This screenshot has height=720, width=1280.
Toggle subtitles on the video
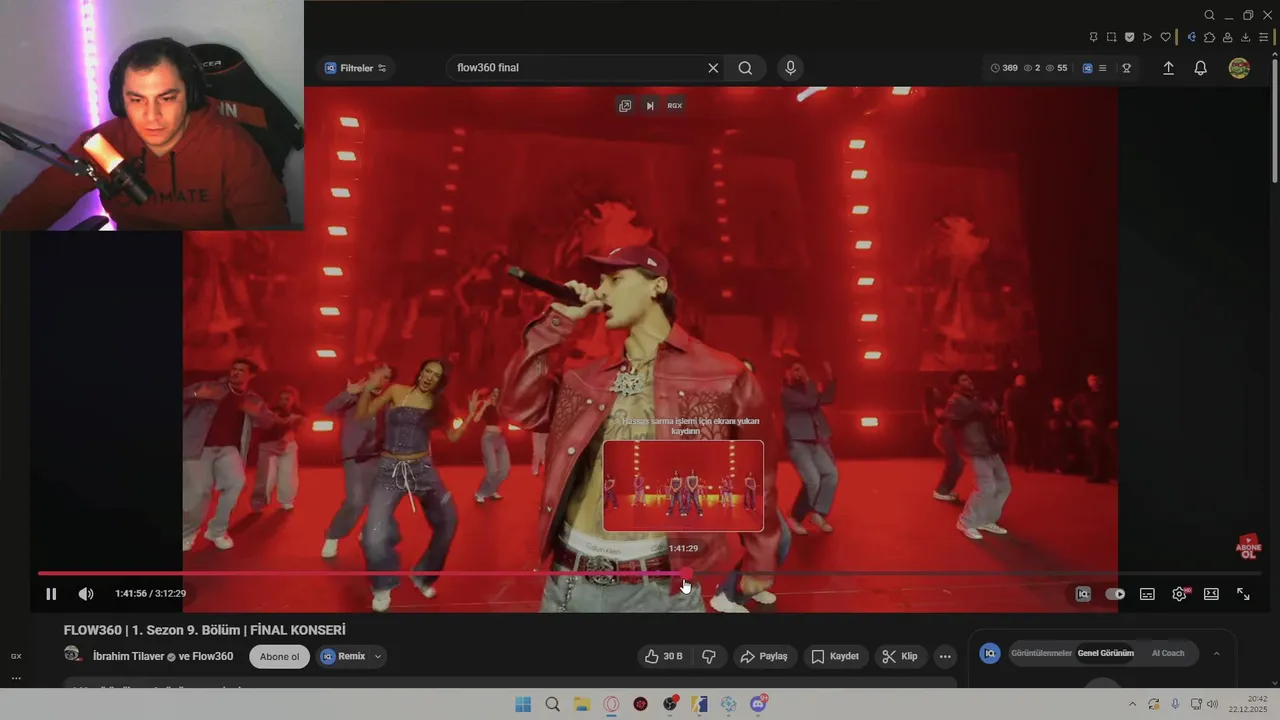tap(1147, 594)
